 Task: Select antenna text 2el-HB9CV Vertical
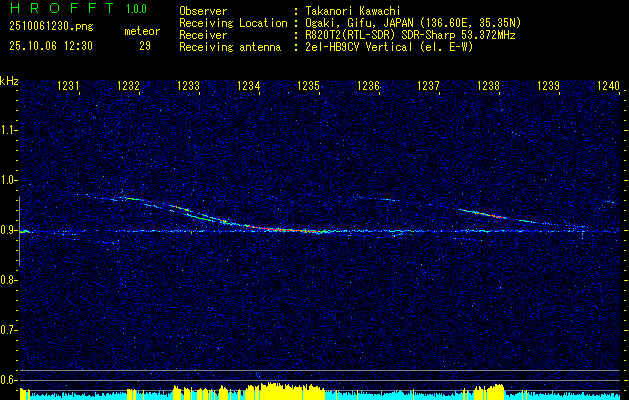359,47
